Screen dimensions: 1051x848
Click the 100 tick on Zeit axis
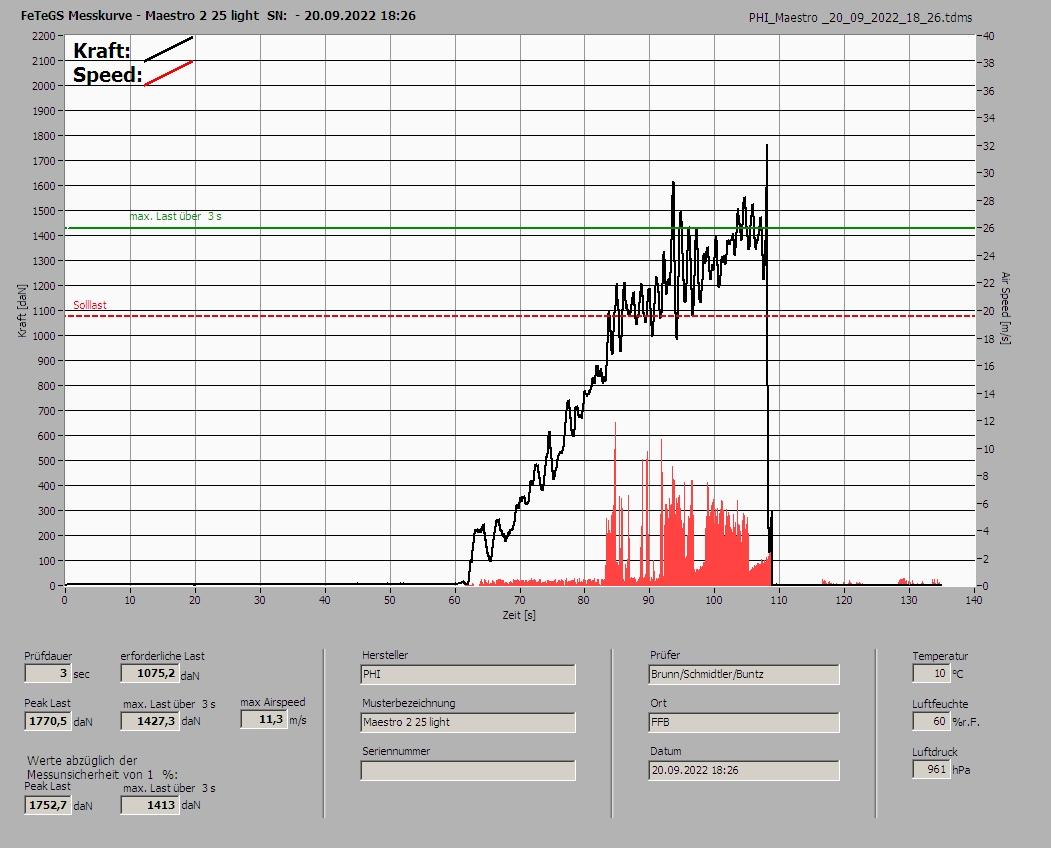point(714,600)
